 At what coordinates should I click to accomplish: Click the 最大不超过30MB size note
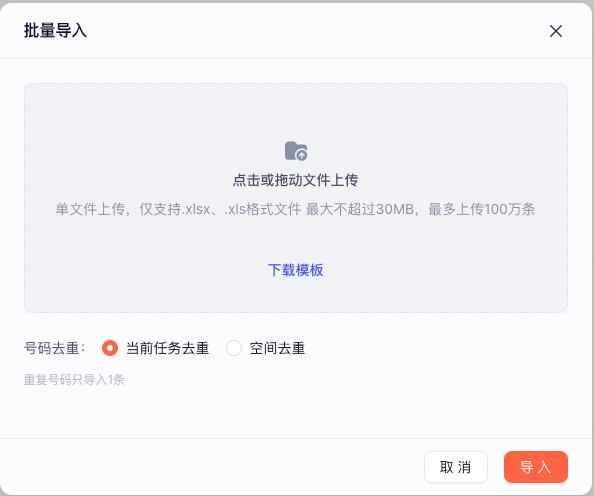360,209
